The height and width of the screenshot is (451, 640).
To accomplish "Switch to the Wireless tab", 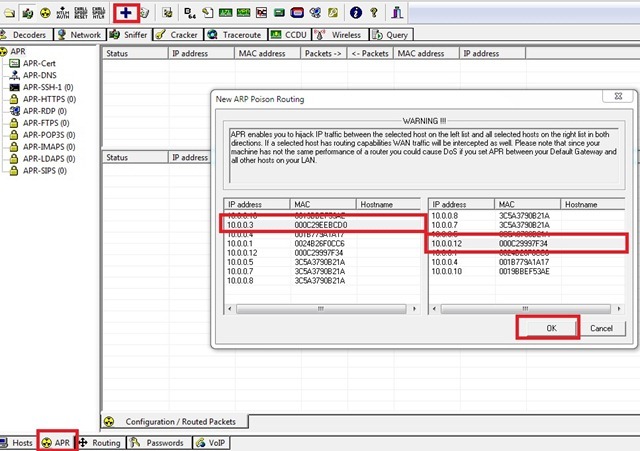I will pos(340,35).
